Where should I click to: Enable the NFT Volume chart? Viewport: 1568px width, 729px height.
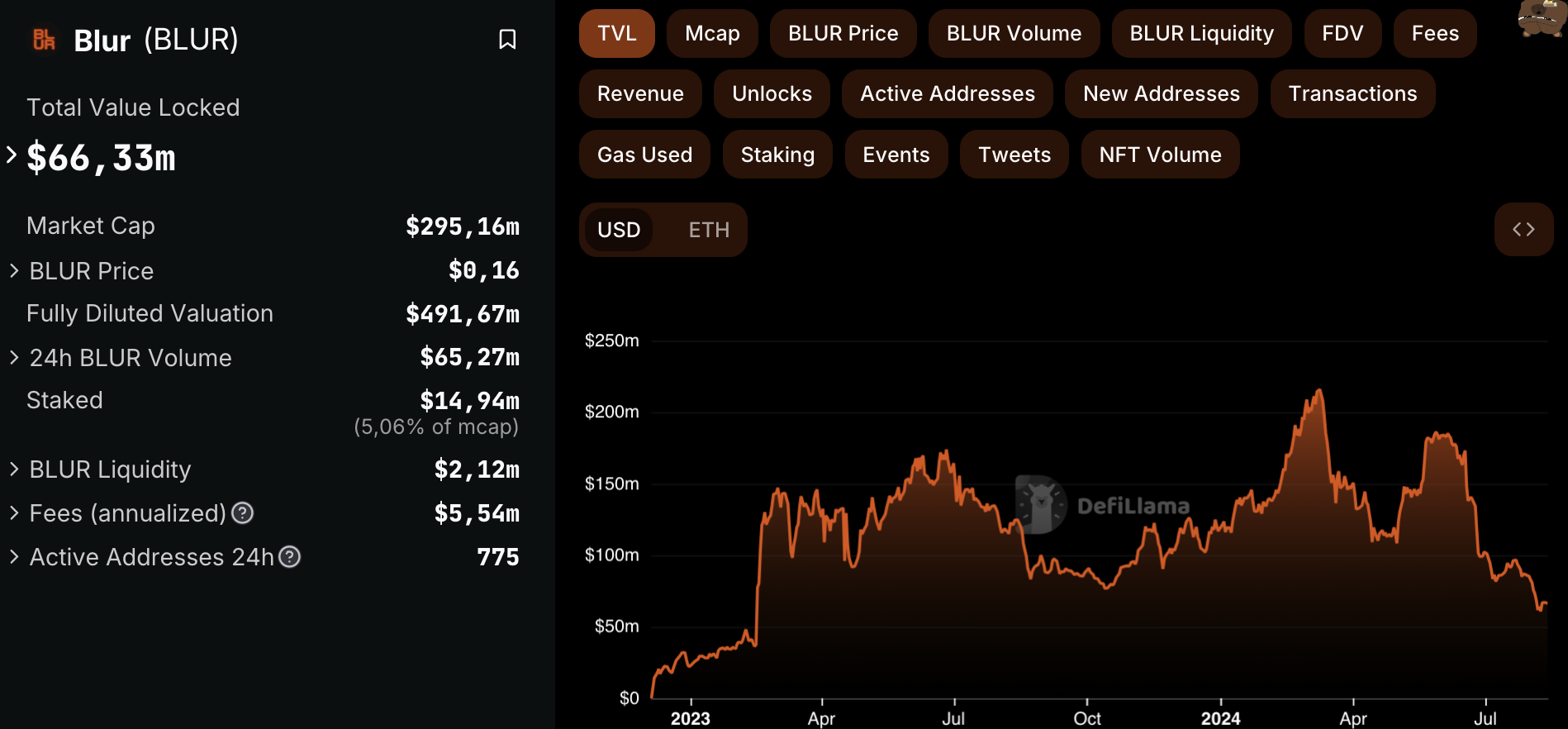pyautogui.click(x=1159, y=155)
